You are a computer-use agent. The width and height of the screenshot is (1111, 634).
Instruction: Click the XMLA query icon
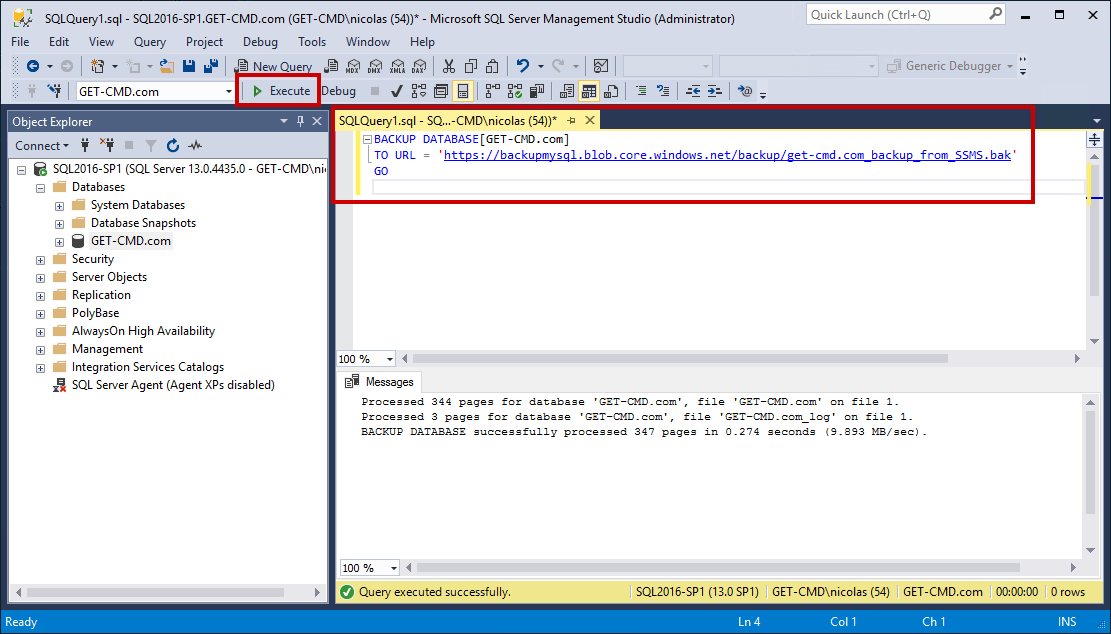pyautogui.click(x=397, y=66)
